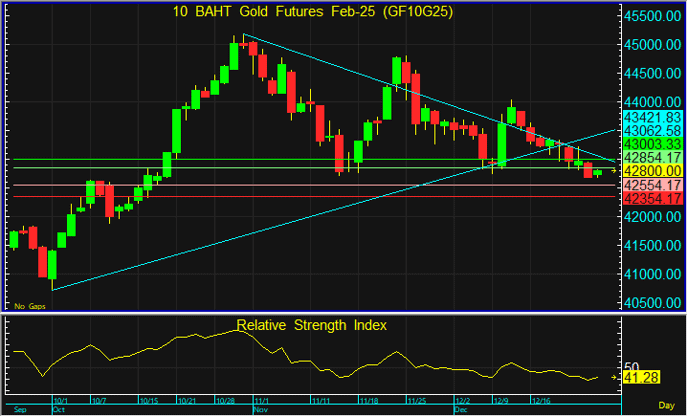Click the arrow beside RSI value 41.28
This screenshot has width=688, height=417.
(613, 377)
